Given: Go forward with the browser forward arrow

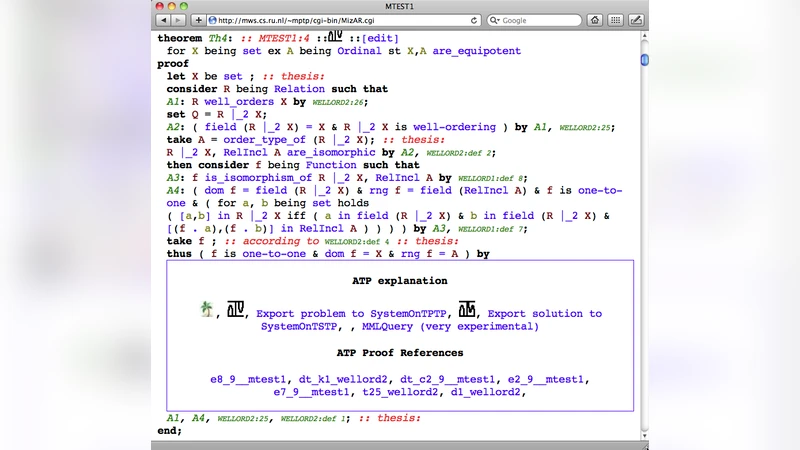Looking at the screenshot, I should tap(179, 20).
